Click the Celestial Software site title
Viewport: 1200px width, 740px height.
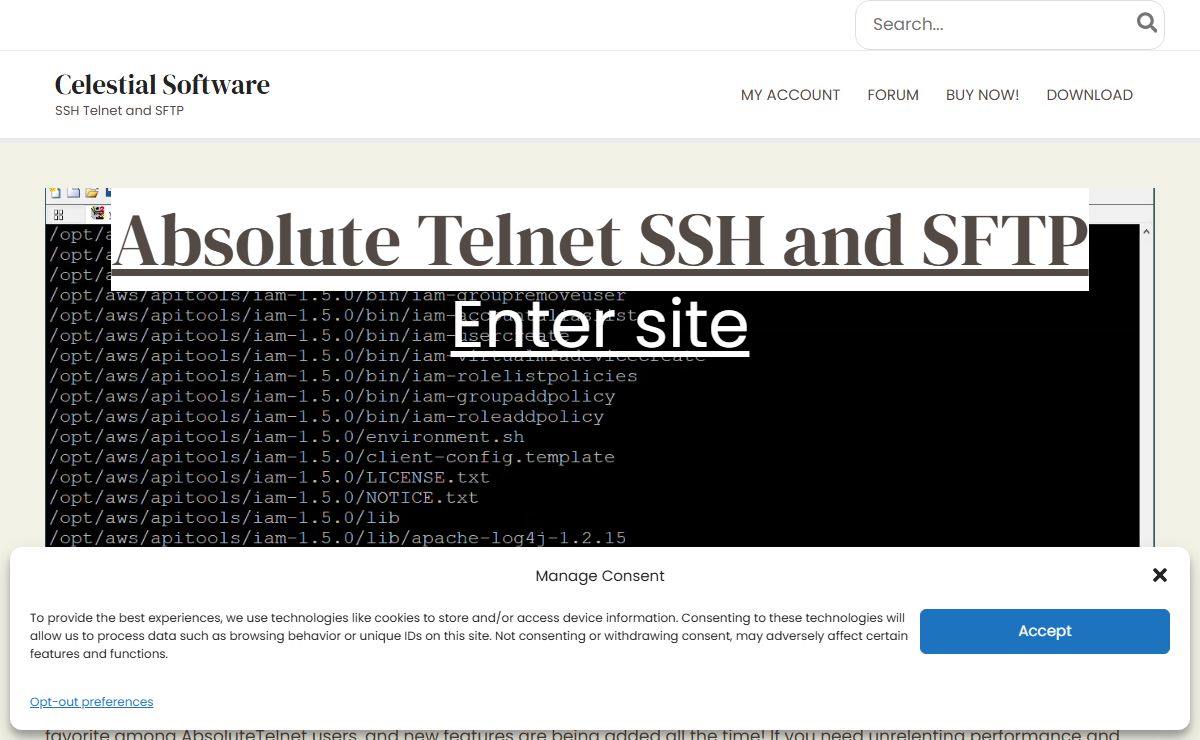(162, 84)
